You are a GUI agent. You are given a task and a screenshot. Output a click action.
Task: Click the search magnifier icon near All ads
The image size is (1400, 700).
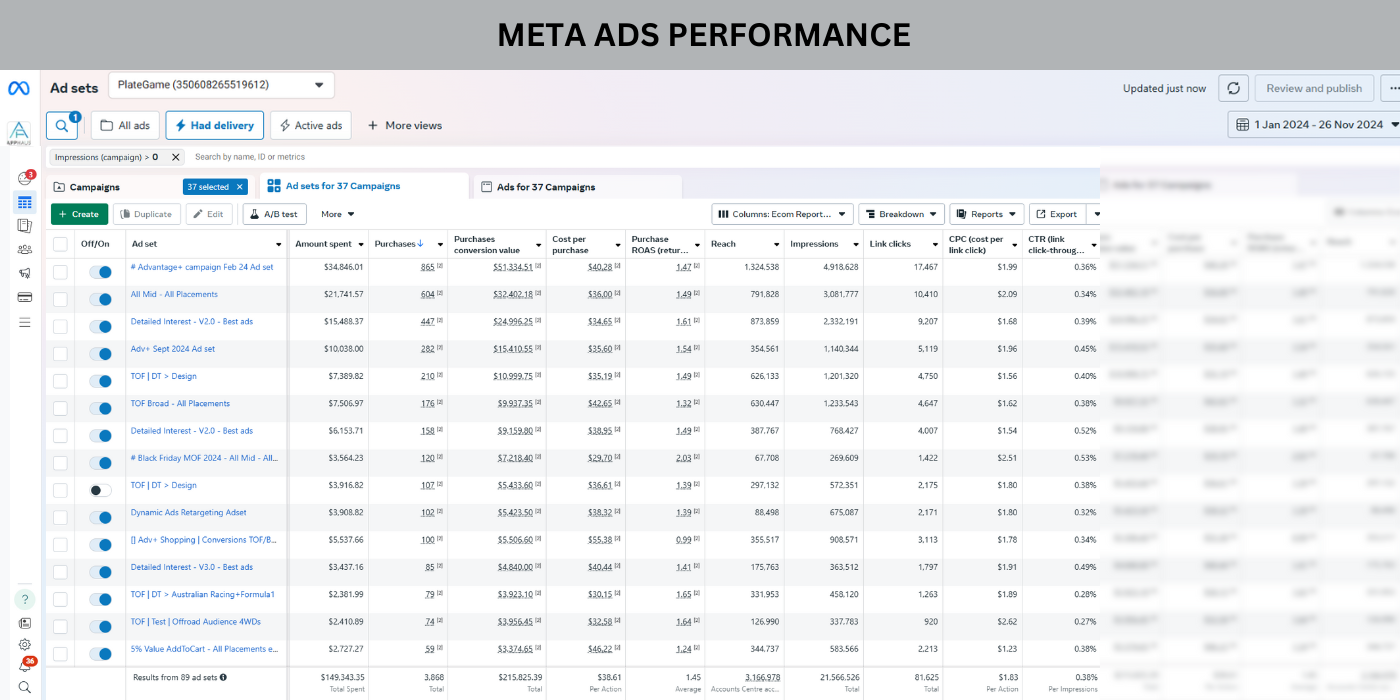click(61, 126)
